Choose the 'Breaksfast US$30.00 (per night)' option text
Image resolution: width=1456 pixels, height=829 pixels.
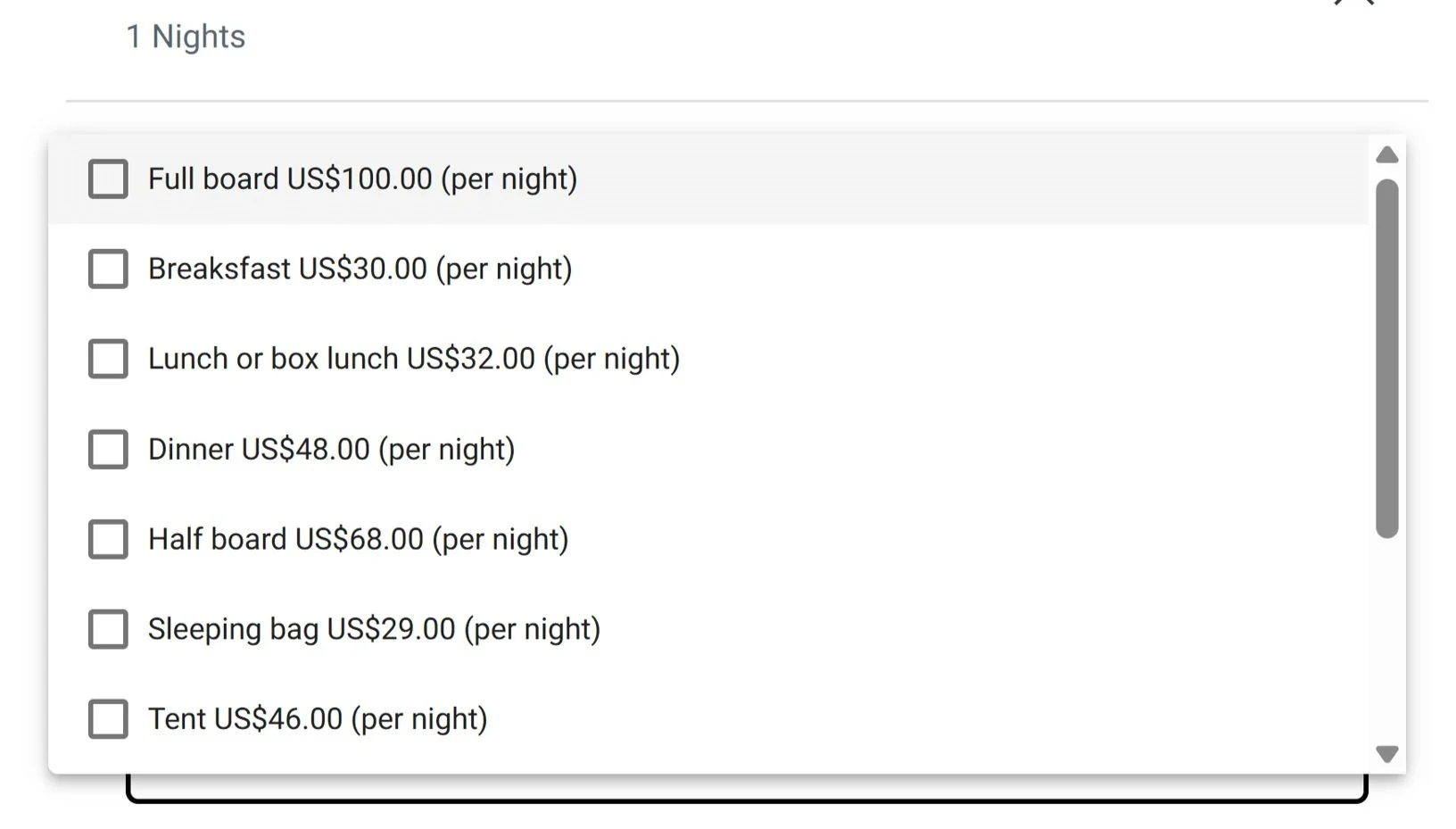point(360,269)
